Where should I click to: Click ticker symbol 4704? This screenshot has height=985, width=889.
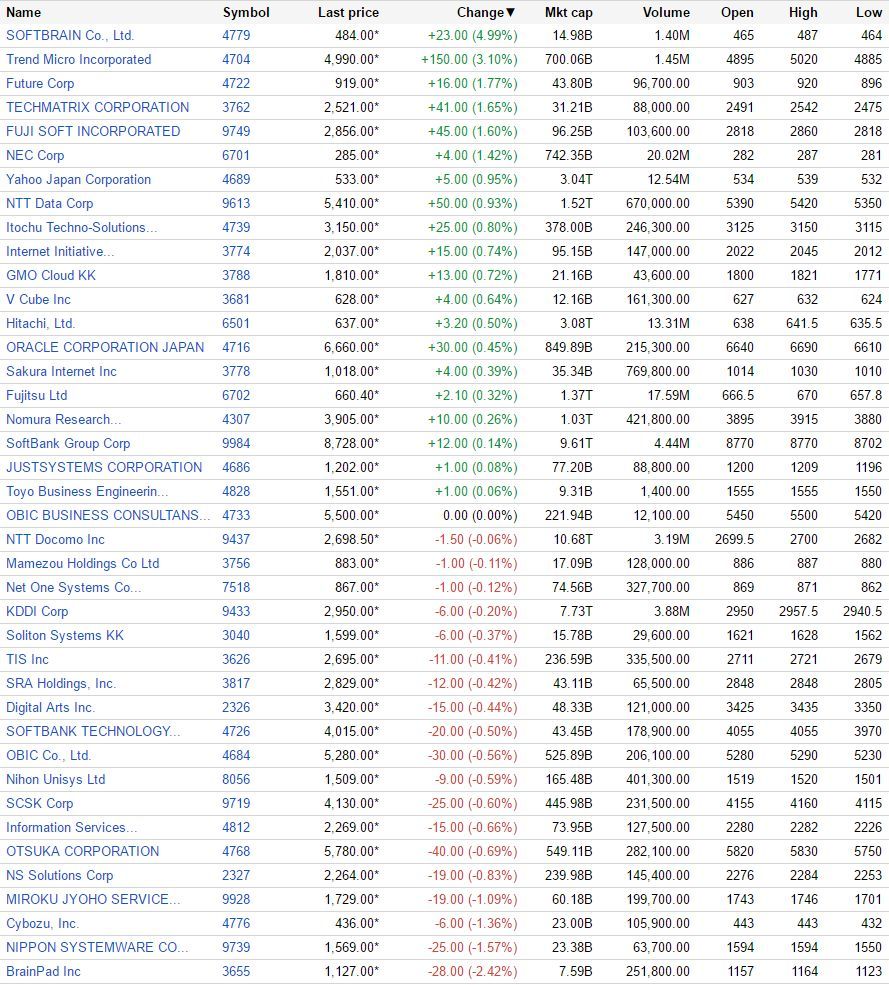pos(236,60)
